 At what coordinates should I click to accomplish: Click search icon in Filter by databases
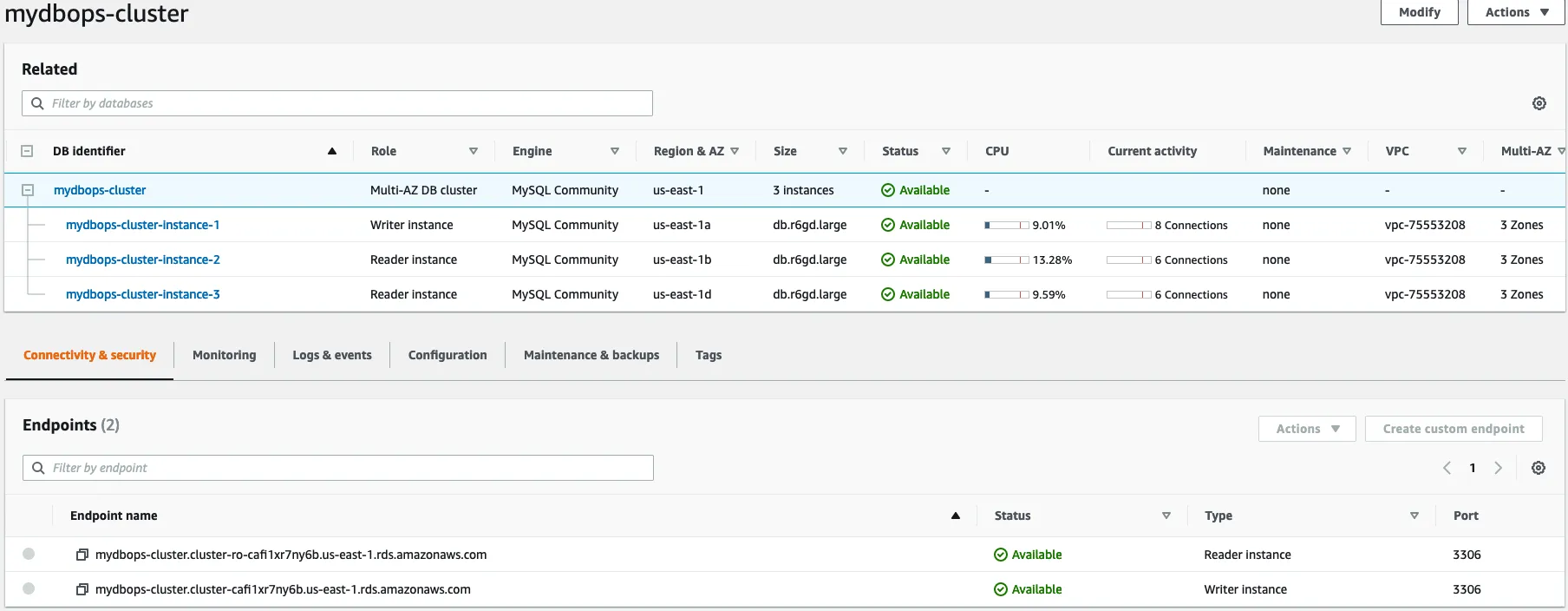pos(37,103)
